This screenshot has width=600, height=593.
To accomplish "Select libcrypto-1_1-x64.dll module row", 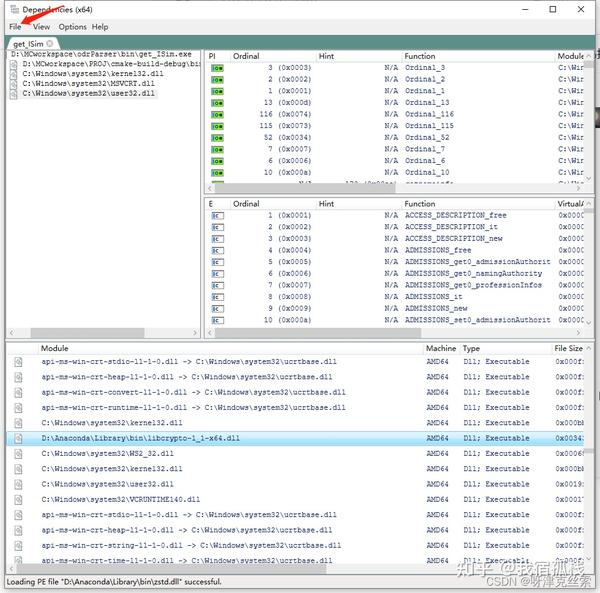I will click(295, 438).
